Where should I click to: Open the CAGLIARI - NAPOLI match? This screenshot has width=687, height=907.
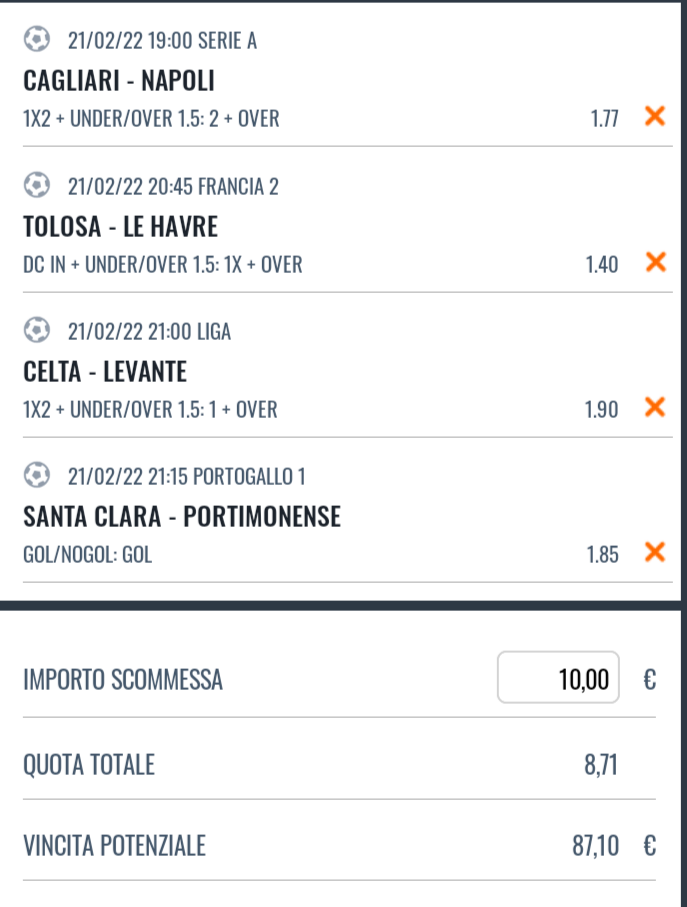pos(119,80)
